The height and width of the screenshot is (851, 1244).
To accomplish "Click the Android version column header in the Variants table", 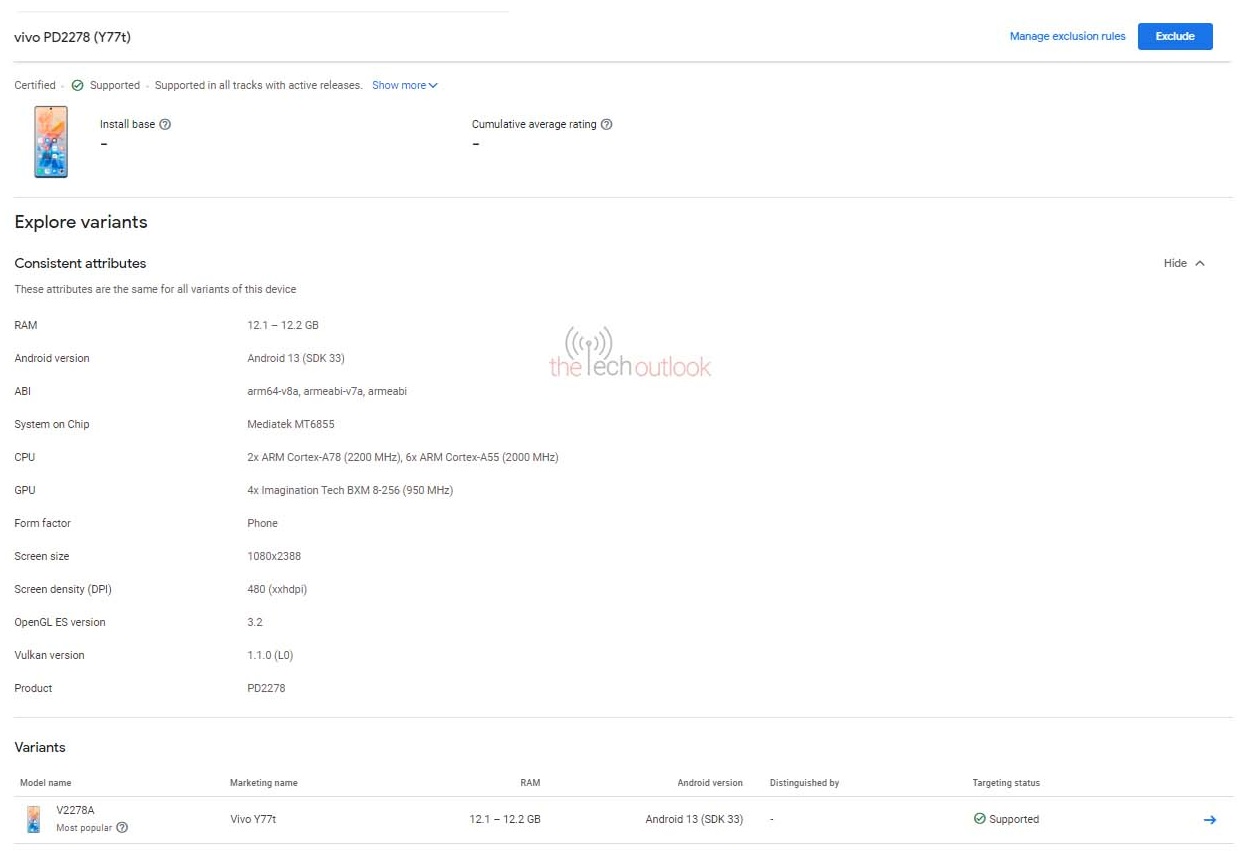I will [710, 783].
